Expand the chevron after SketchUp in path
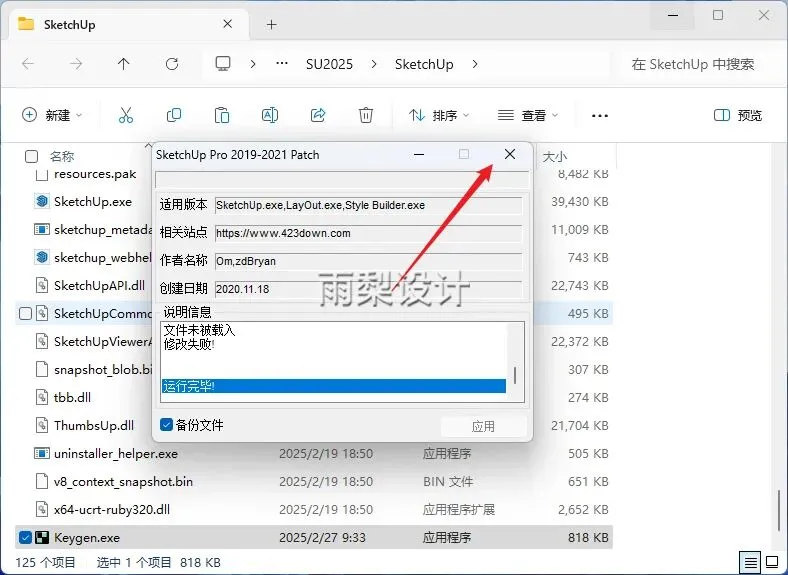The image size is (788, 575). click(x=475, y=64)
